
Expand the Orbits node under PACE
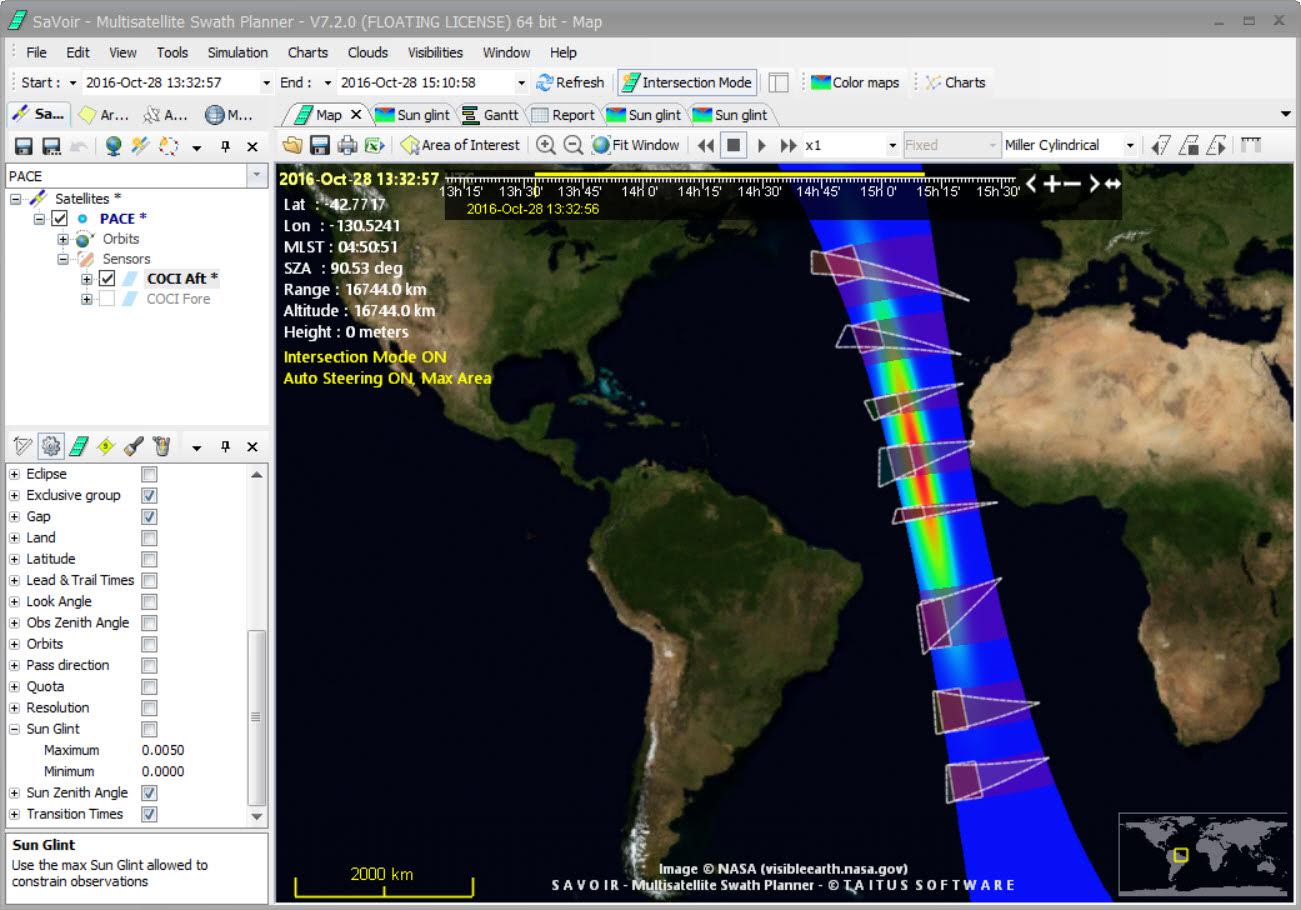point(63,239)
